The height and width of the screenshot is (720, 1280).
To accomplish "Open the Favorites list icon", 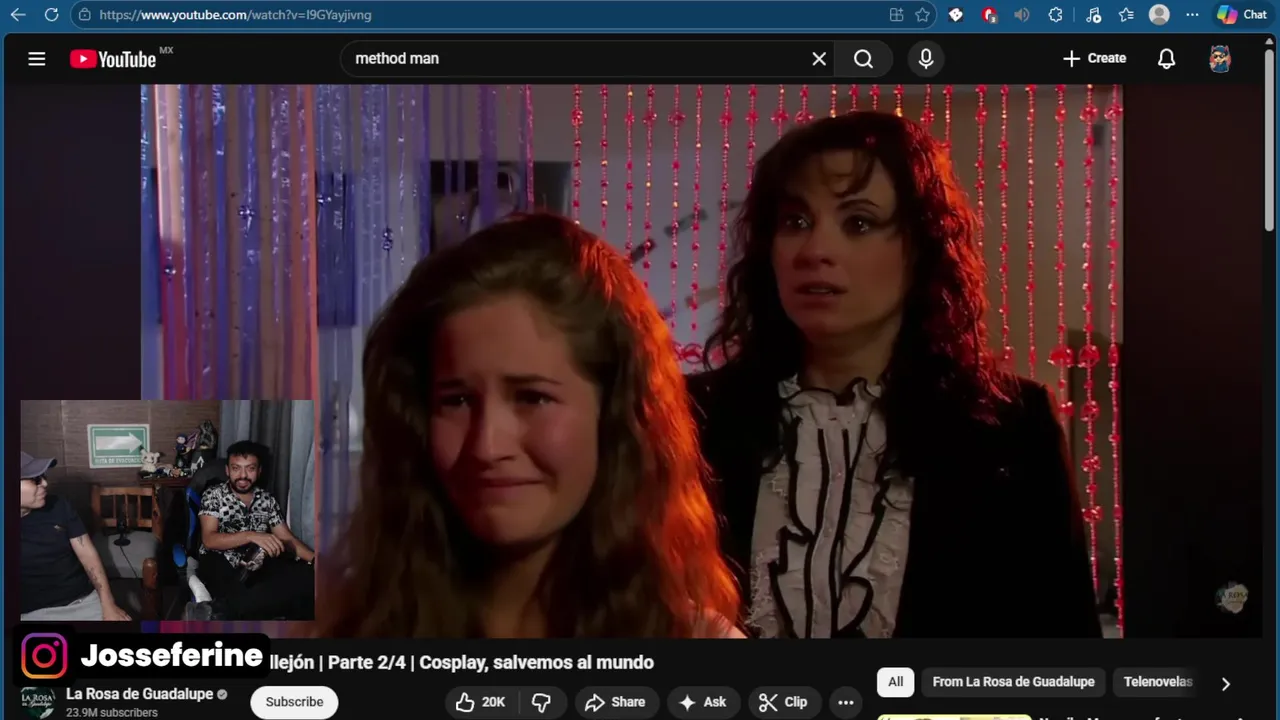I will click(x=1126, y=15).
